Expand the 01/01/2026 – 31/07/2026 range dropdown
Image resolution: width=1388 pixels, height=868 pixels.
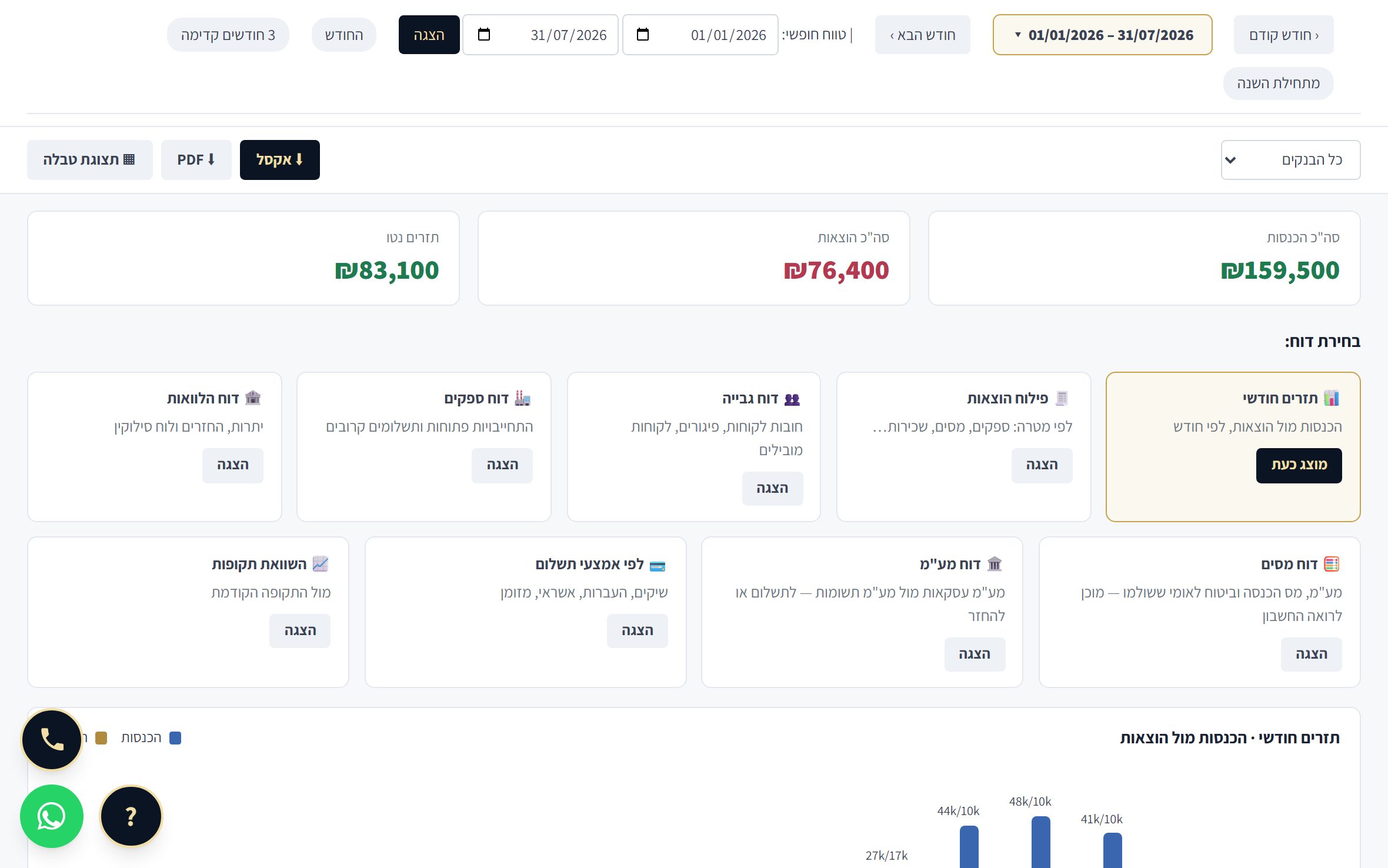point(1103,35)
